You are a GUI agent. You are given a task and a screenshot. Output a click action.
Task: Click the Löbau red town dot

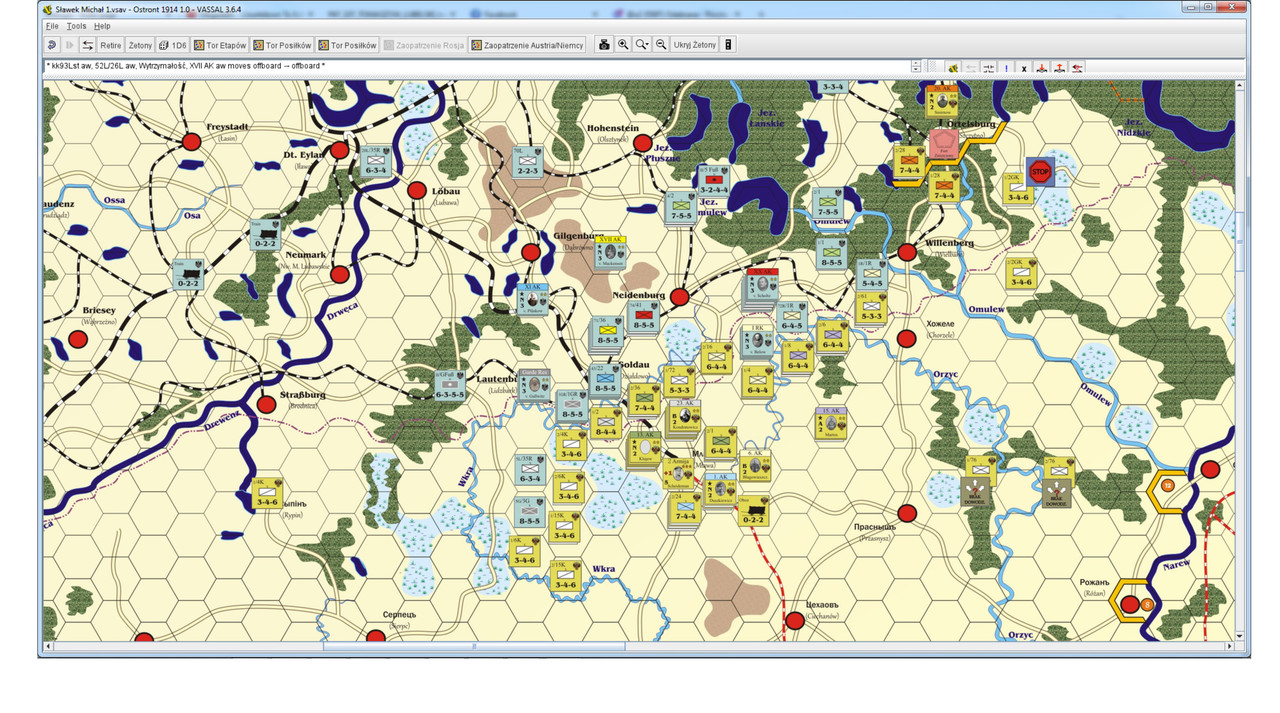(x=417, y=190)
